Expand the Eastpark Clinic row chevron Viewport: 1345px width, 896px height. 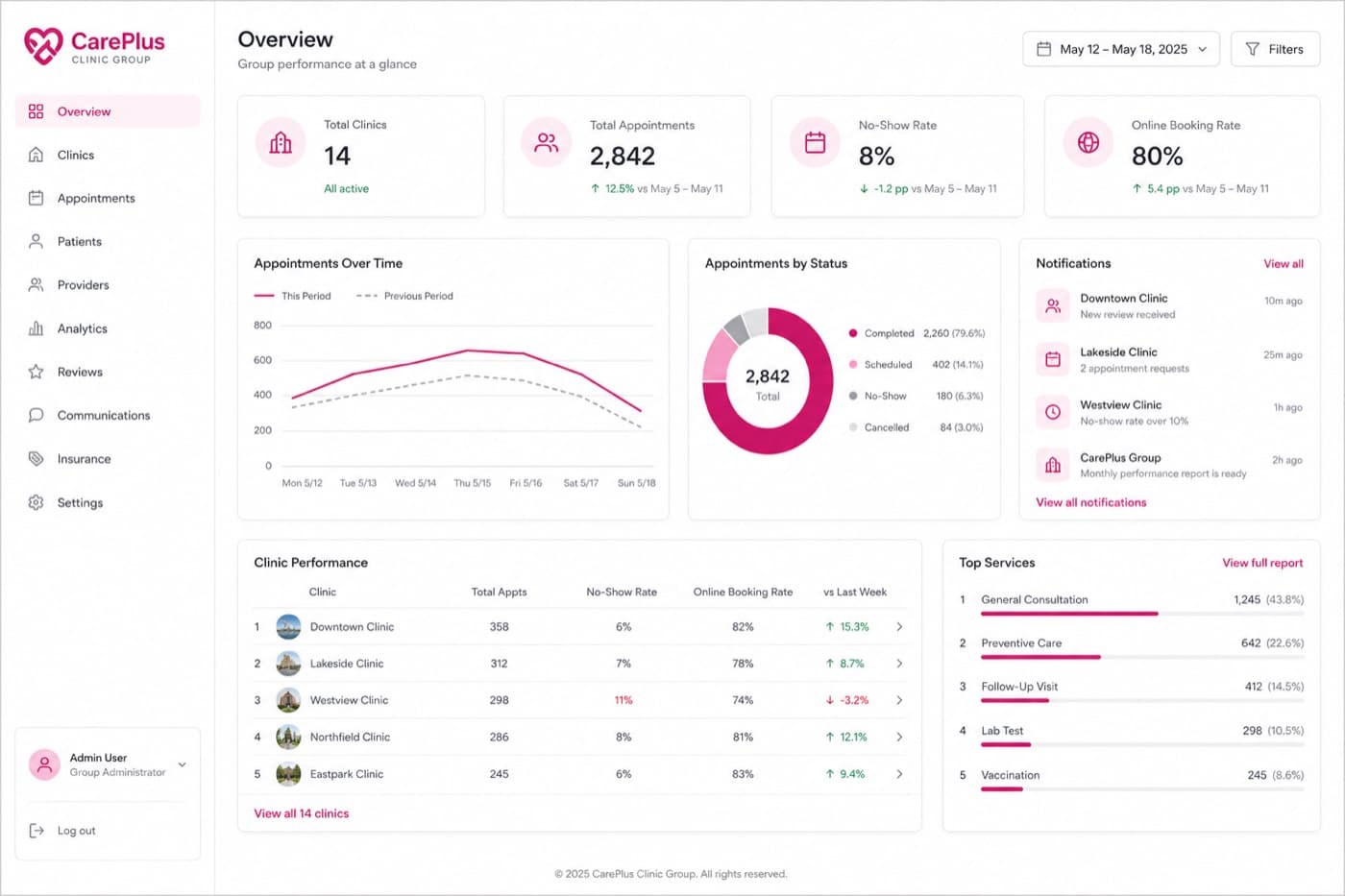(x=899, y=774)
